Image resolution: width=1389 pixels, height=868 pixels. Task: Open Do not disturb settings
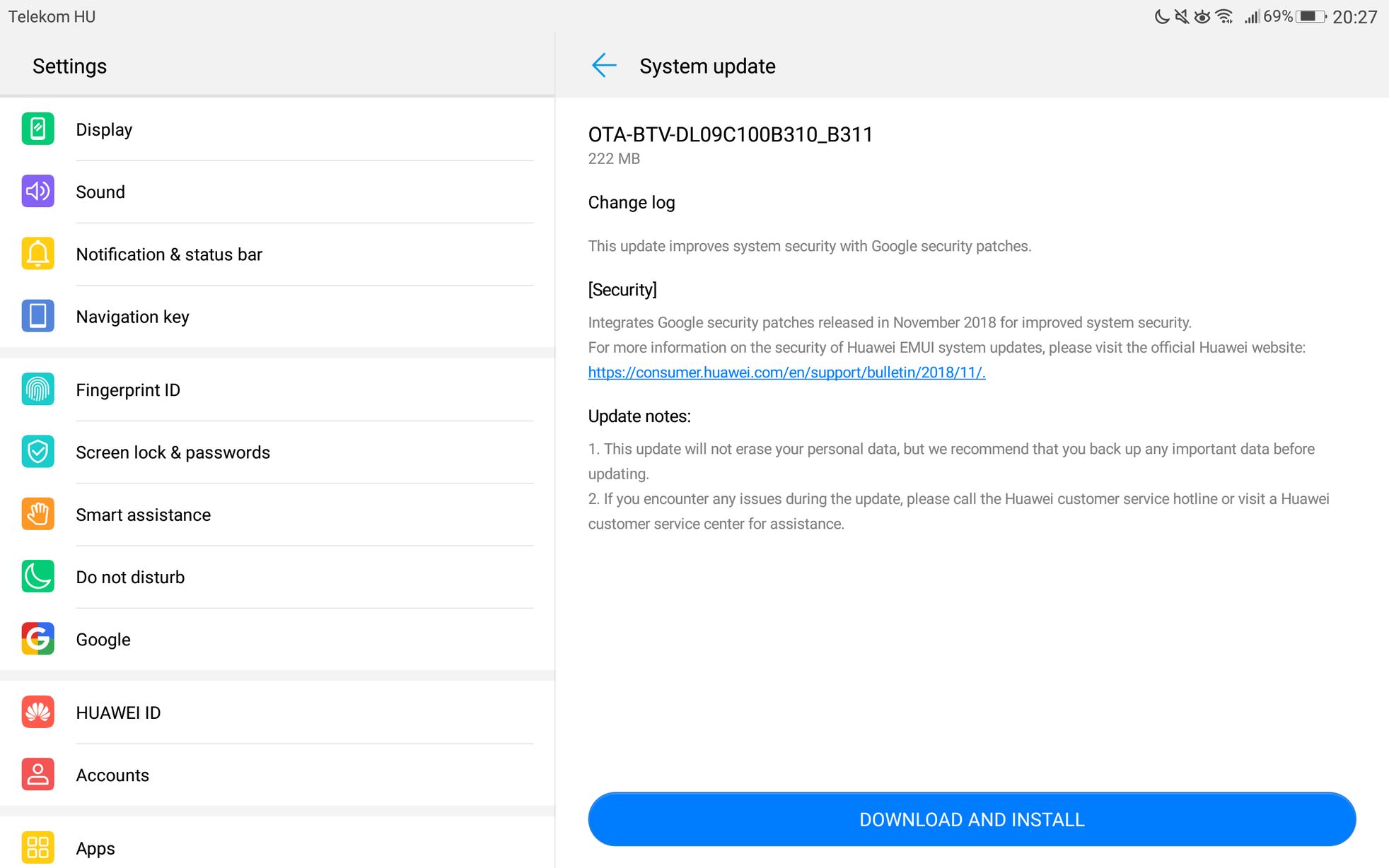(277, 576)
